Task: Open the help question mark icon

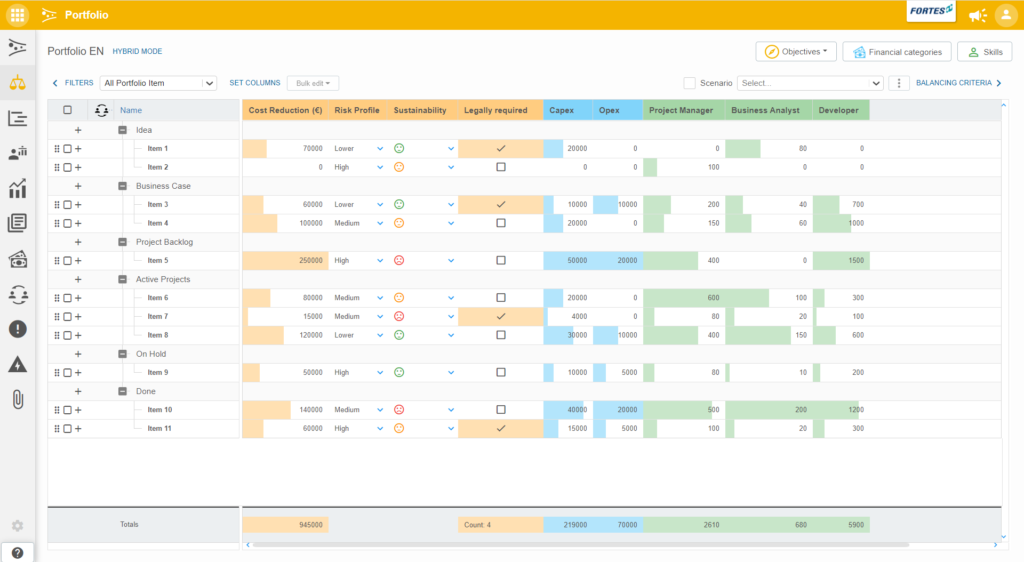Action: 18,553
